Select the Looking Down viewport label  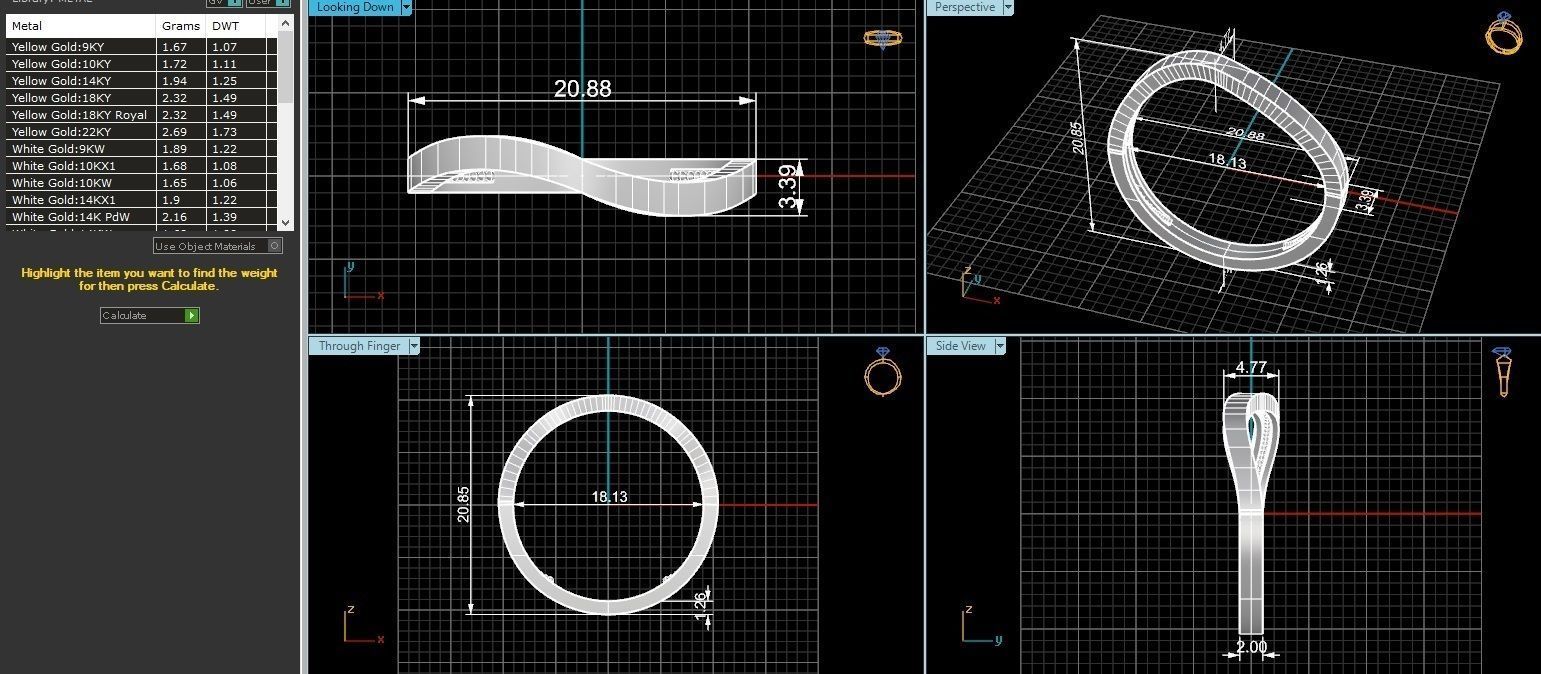[x=355, y=7]
